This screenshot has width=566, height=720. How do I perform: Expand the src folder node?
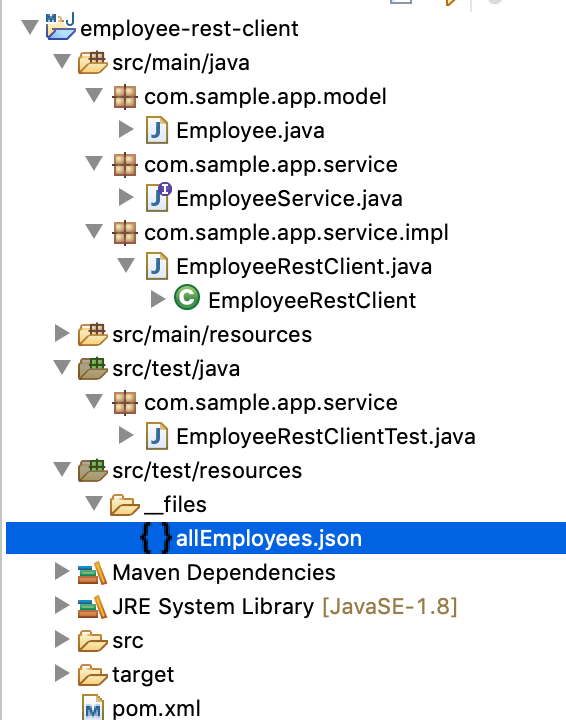[62, 639]
